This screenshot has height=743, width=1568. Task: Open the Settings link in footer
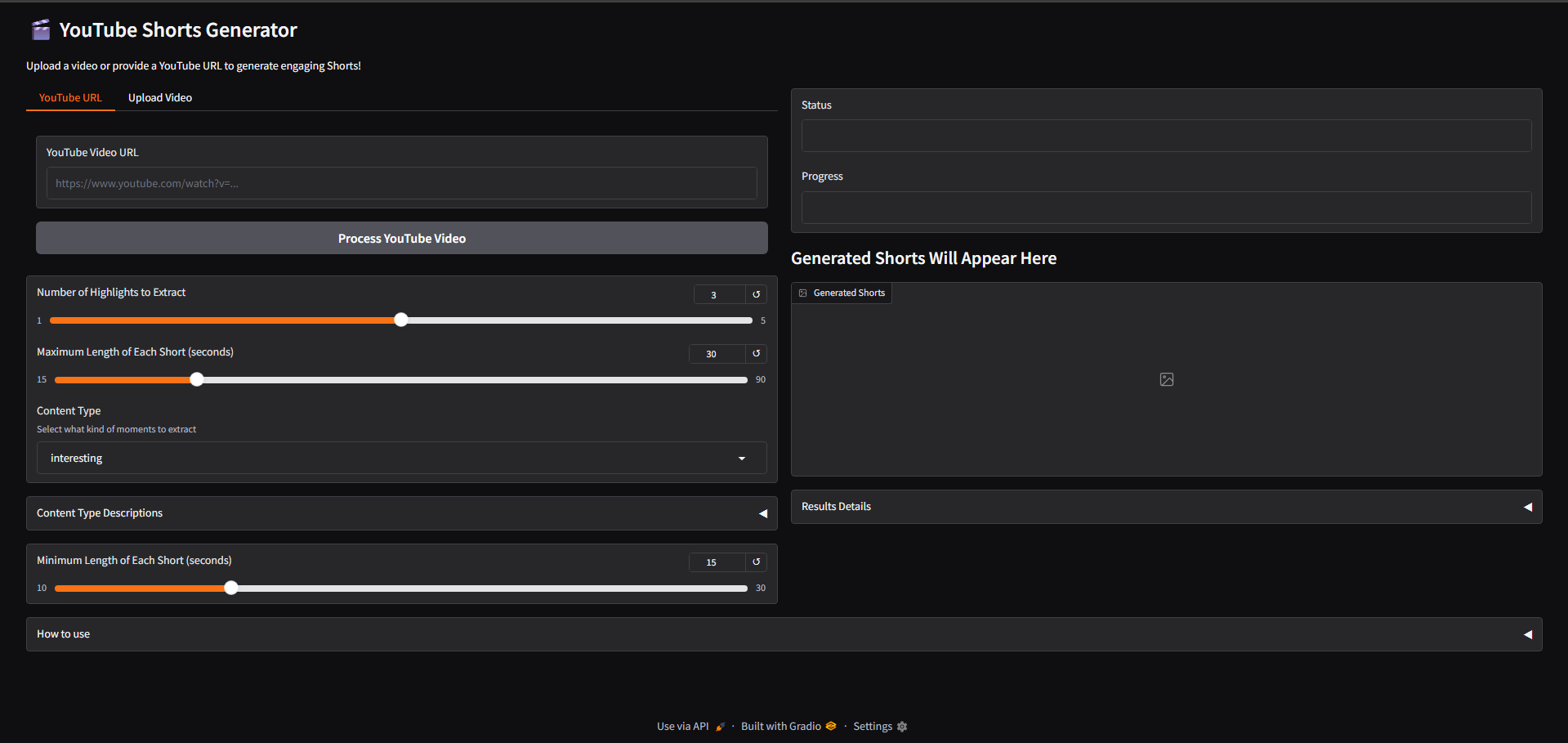point(880,727)
